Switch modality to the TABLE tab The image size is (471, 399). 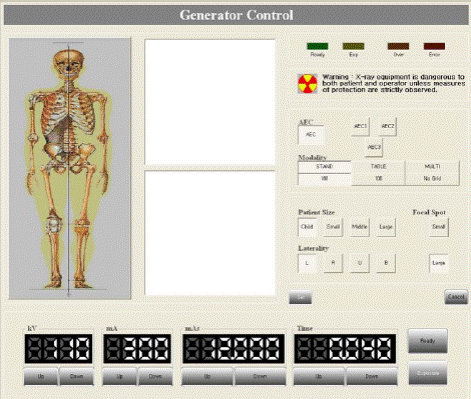coord(378,167)
